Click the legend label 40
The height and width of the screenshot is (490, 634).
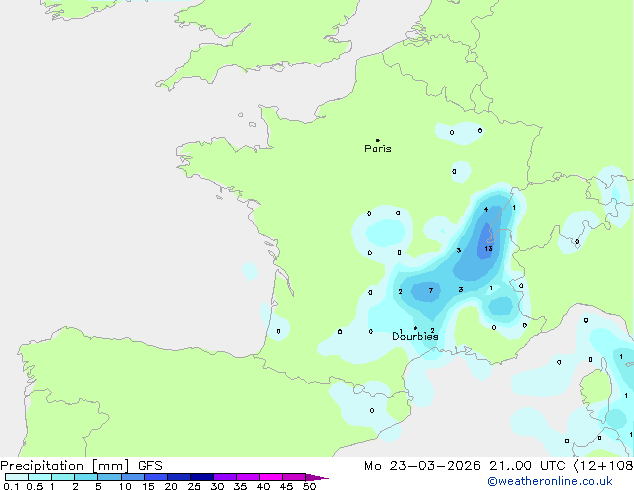coord(263,486)
